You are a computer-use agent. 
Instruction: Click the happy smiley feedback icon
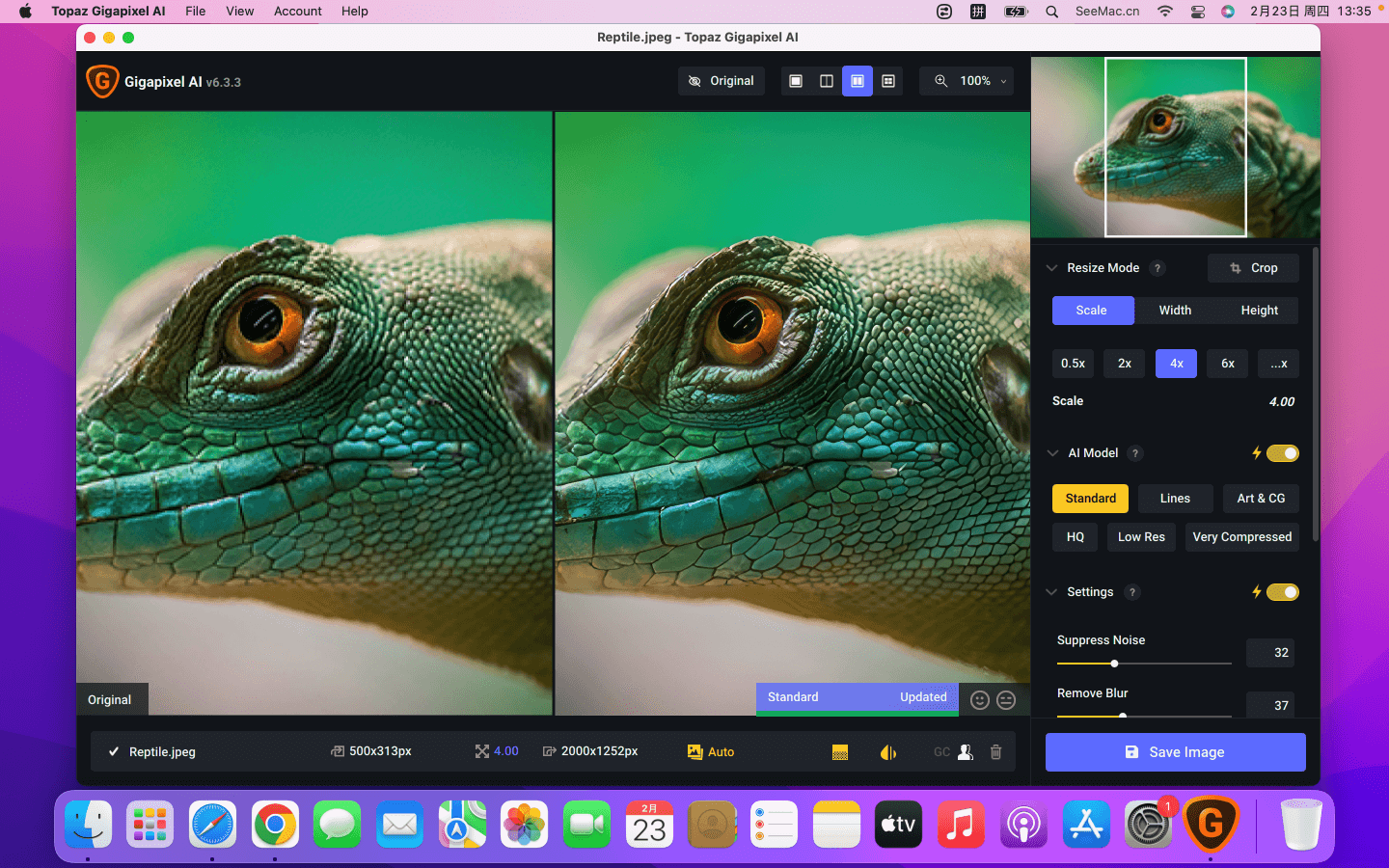[x=980, y=700]
